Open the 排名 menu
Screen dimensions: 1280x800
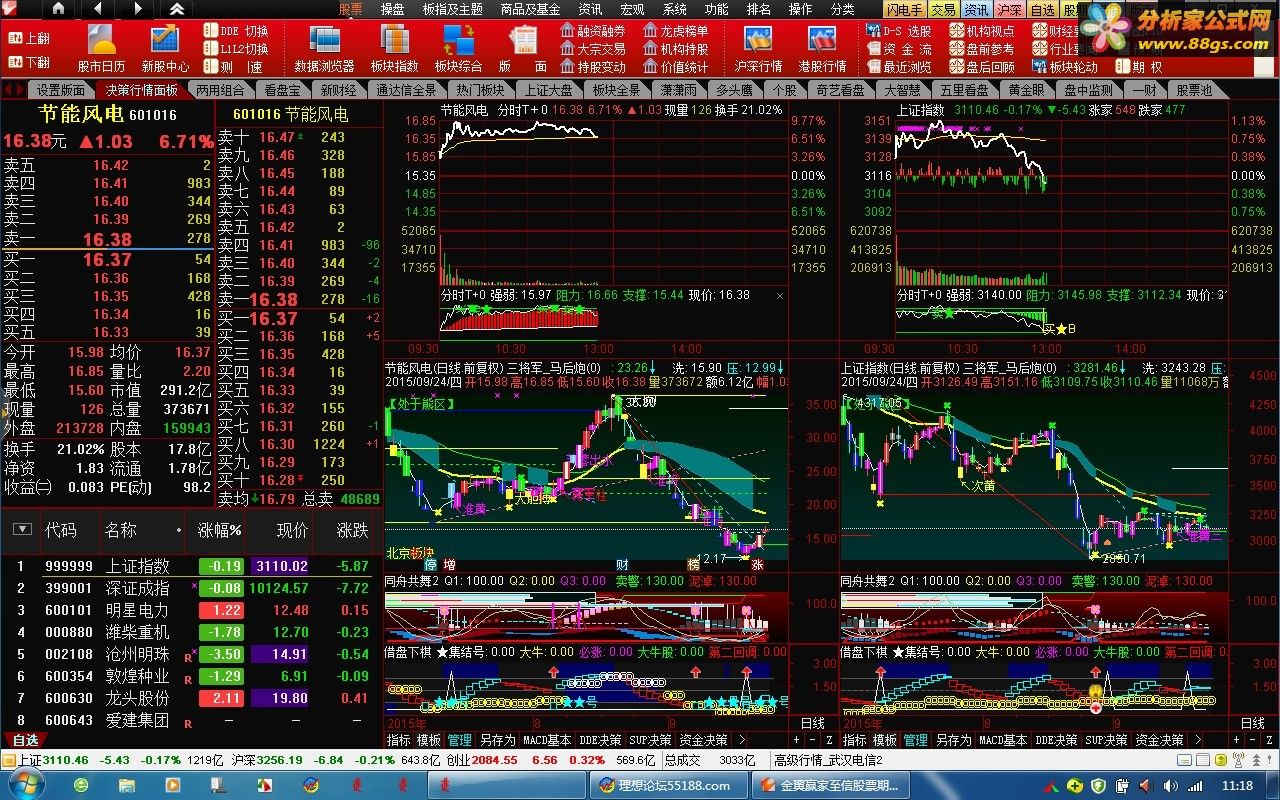pyautogui.click(x=758, y=9)
